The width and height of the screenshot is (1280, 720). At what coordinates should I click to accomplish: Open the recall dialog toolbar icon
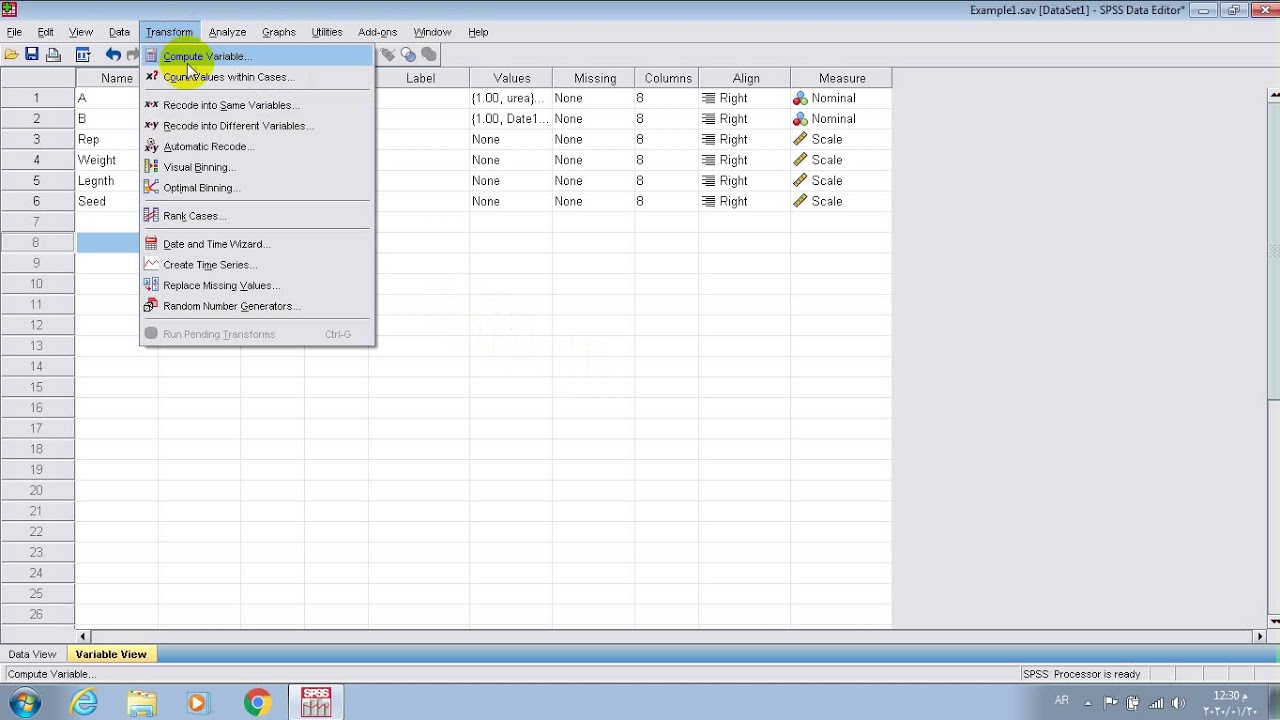pos(83,55)
